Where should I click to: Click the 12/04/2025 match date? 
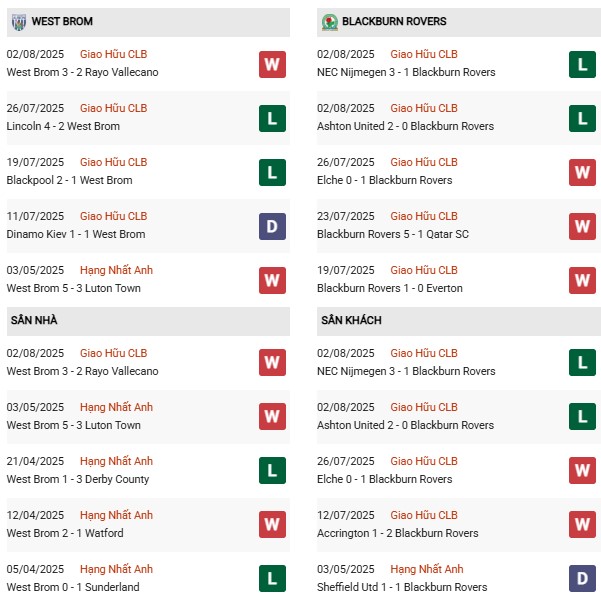pos(35,515)
